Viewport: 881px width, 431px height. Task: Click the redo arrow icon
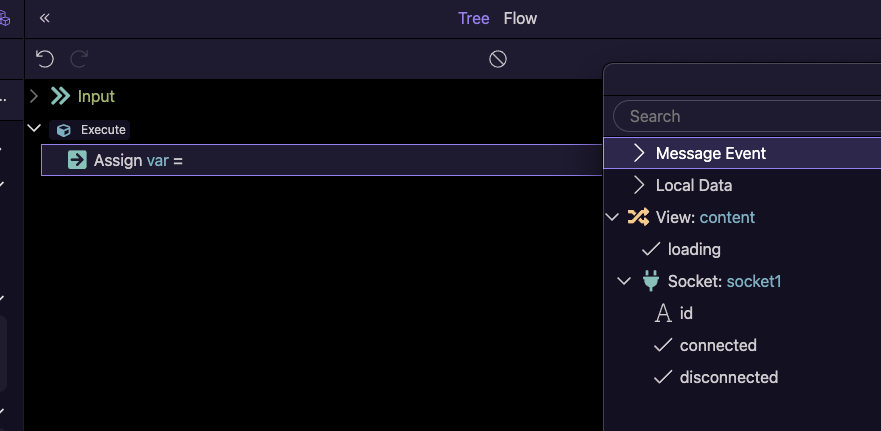pos(80,59)
